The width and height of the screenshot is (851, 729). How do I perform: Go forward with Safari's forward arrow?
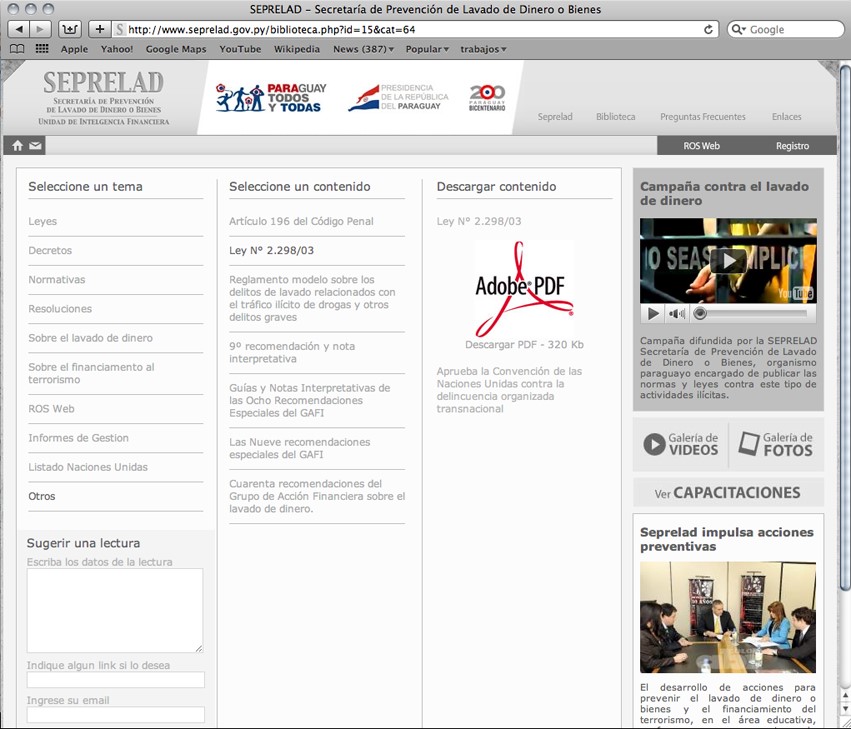coord(40,29)
